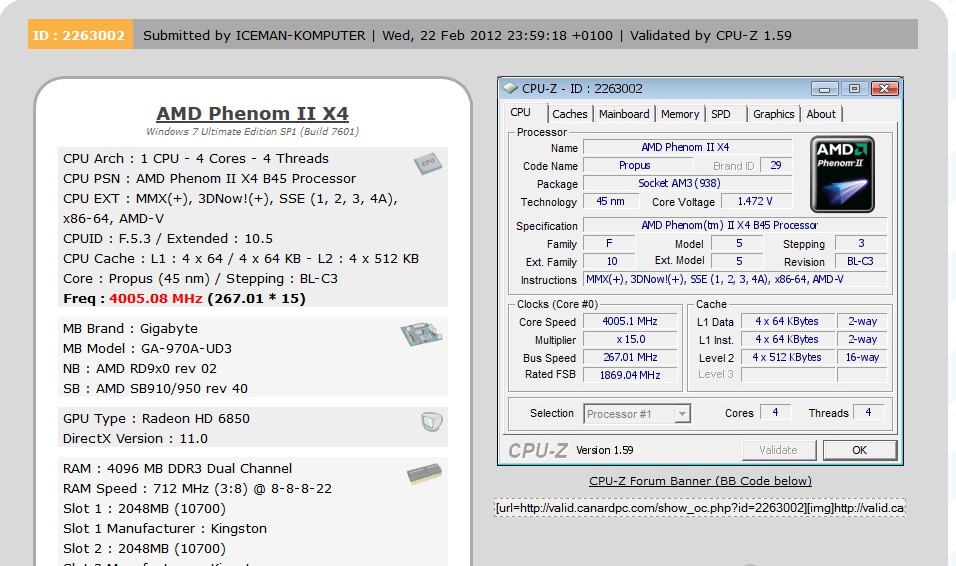Viewport: 956px width, 566px height.
Task: Click the Specification field text
Action: (735, 225)
